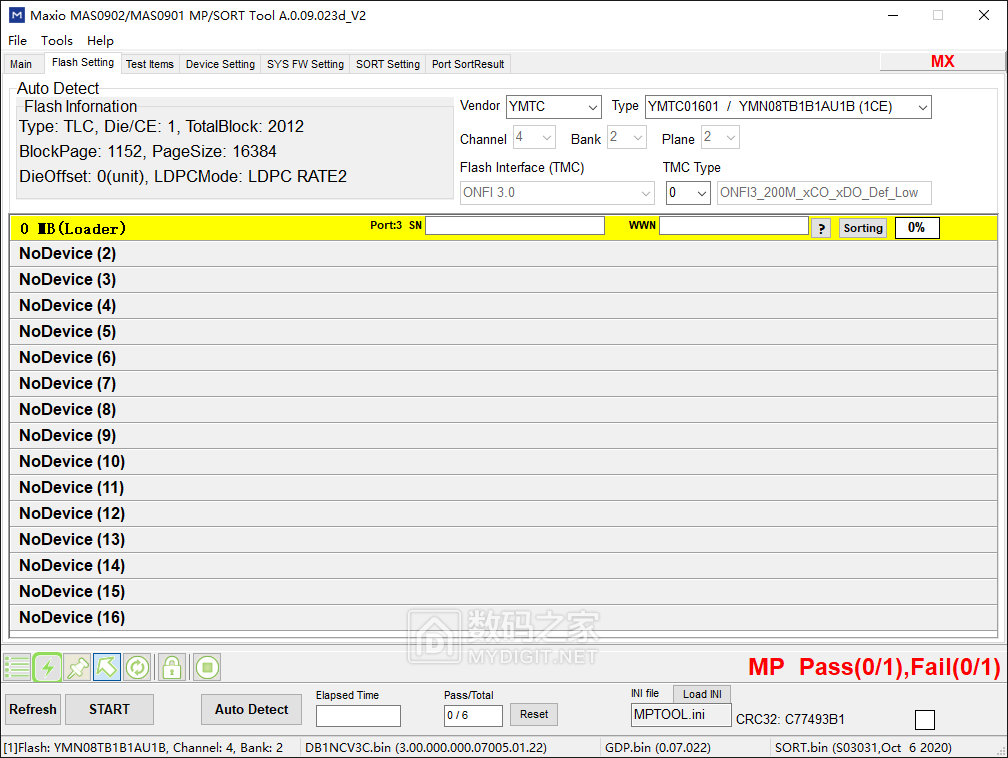Click the Load INI button
Screen dimensions: 1008x758
coord(702,694)
